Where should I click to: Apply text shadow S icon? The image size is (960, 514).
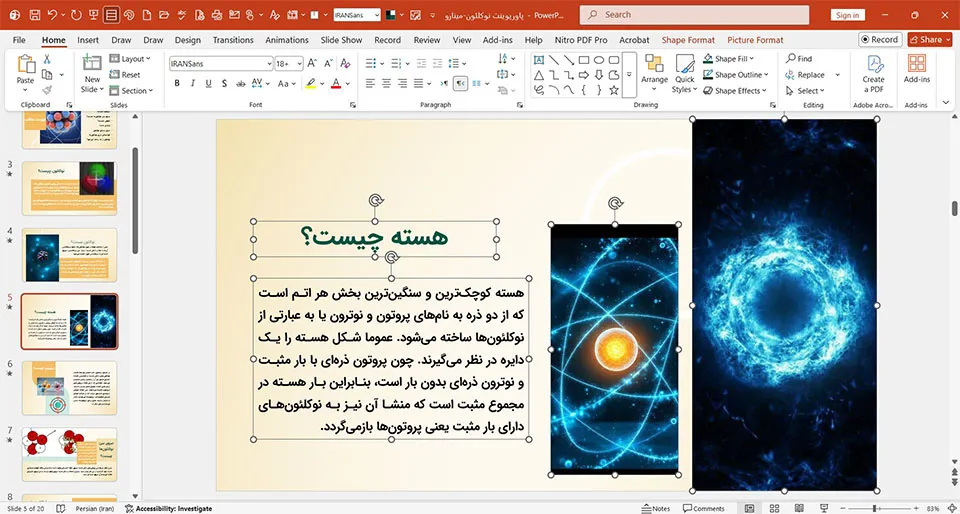tap(224, 83)
